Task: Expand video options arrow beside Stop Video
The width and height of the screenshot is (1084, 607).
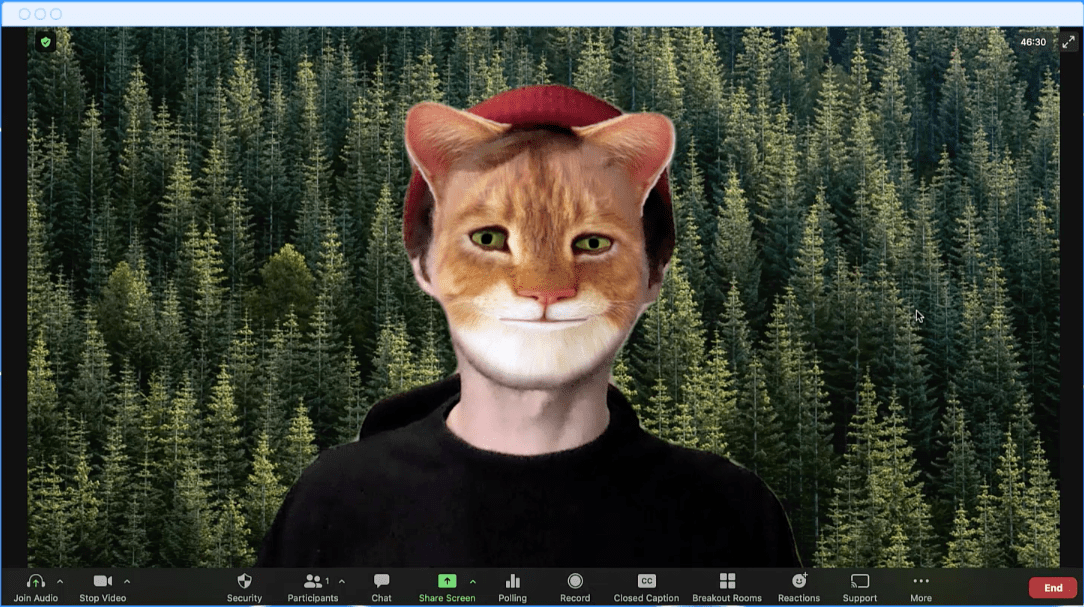Action: coord(127,581)
